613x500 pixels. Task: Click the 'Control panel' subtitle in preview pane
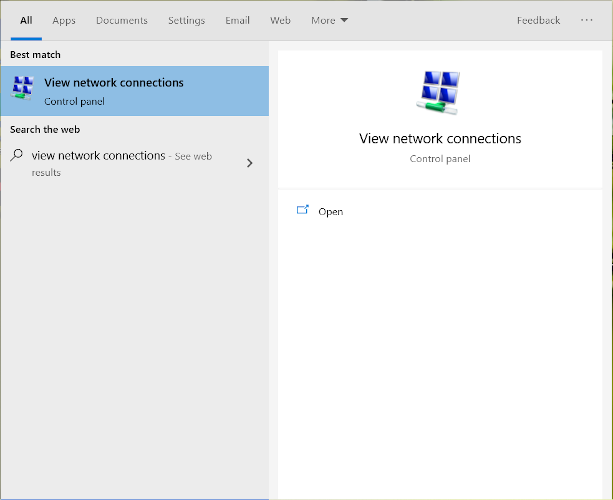[x=440, y=159]
